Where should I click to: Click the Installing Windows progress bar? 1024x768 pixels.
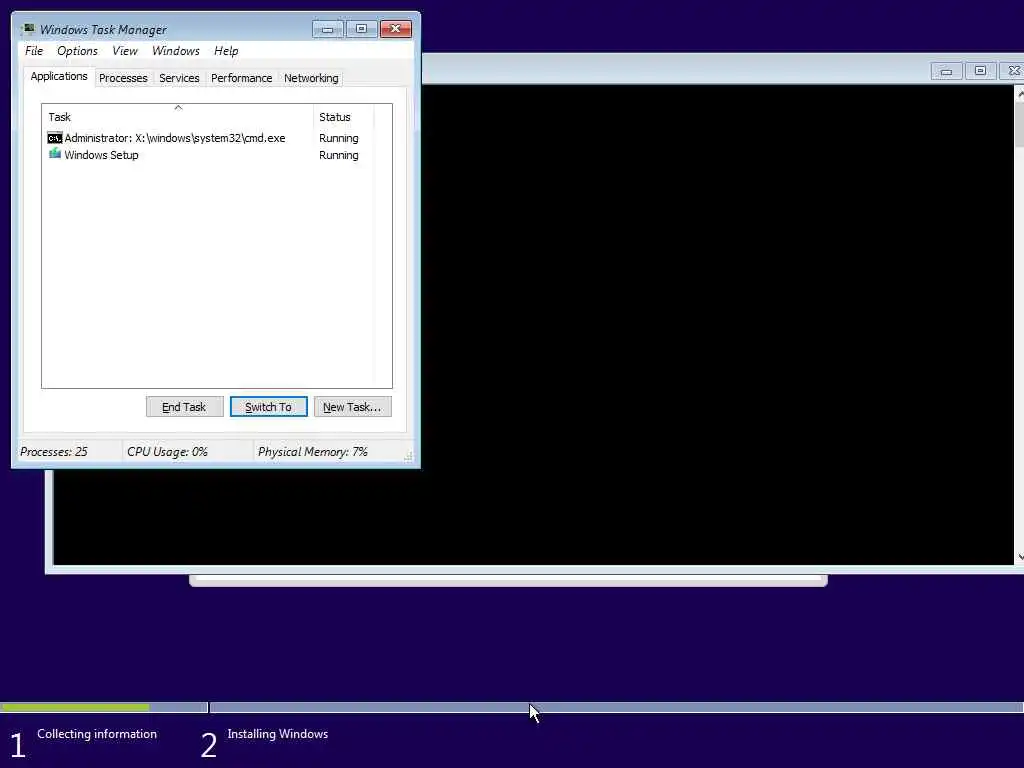tap(616, 707)
